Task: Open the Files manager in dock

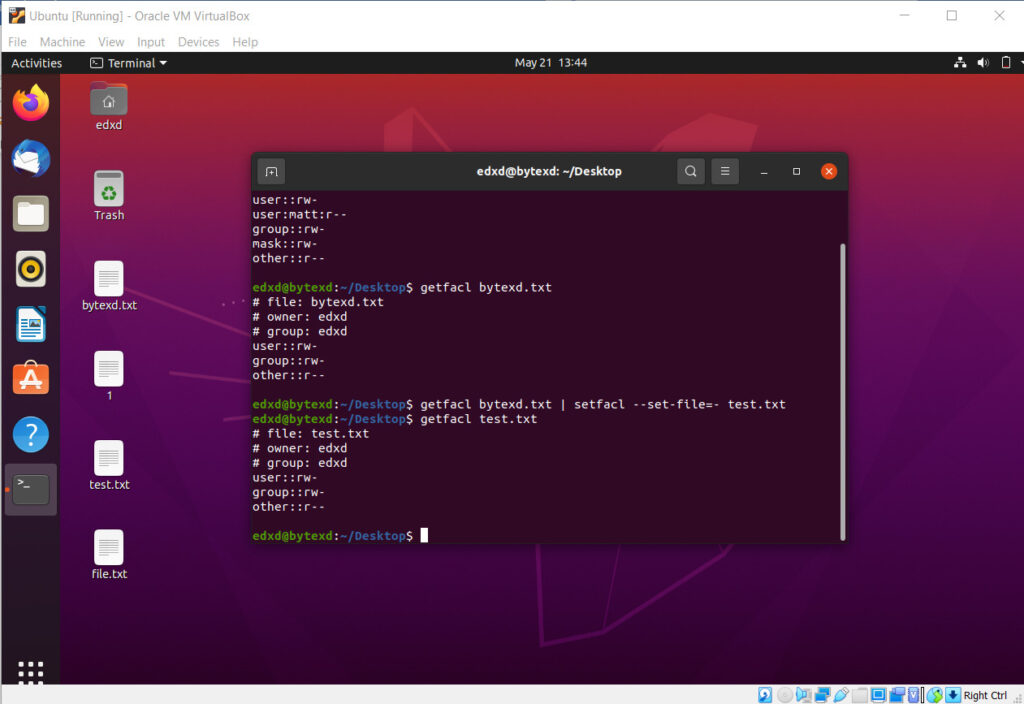Action: pyautogui.click(x=31, y=213)
